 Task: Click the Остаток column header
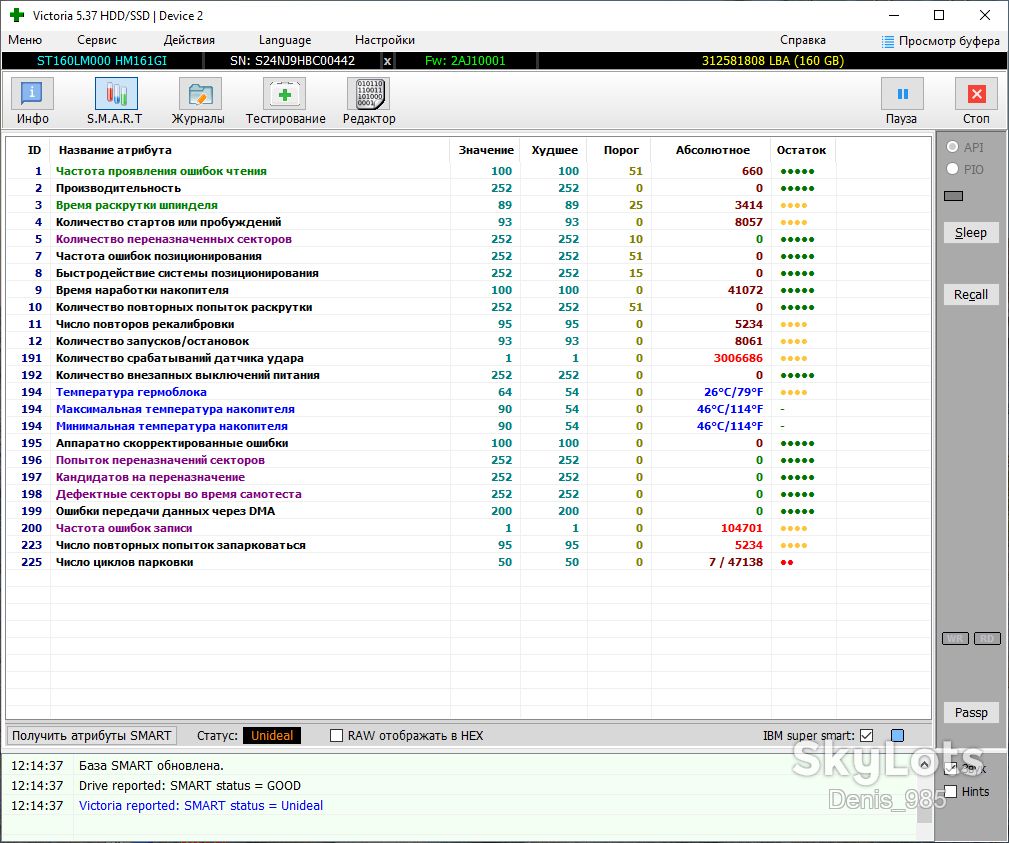(801, 150)
